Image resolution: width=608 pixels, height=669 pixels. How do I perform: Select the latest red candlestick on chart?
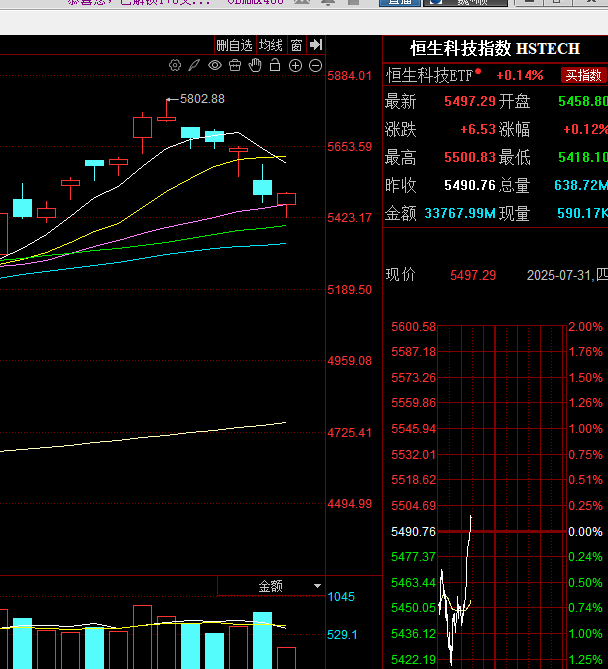pyautogui.click(x=286, y=199)
